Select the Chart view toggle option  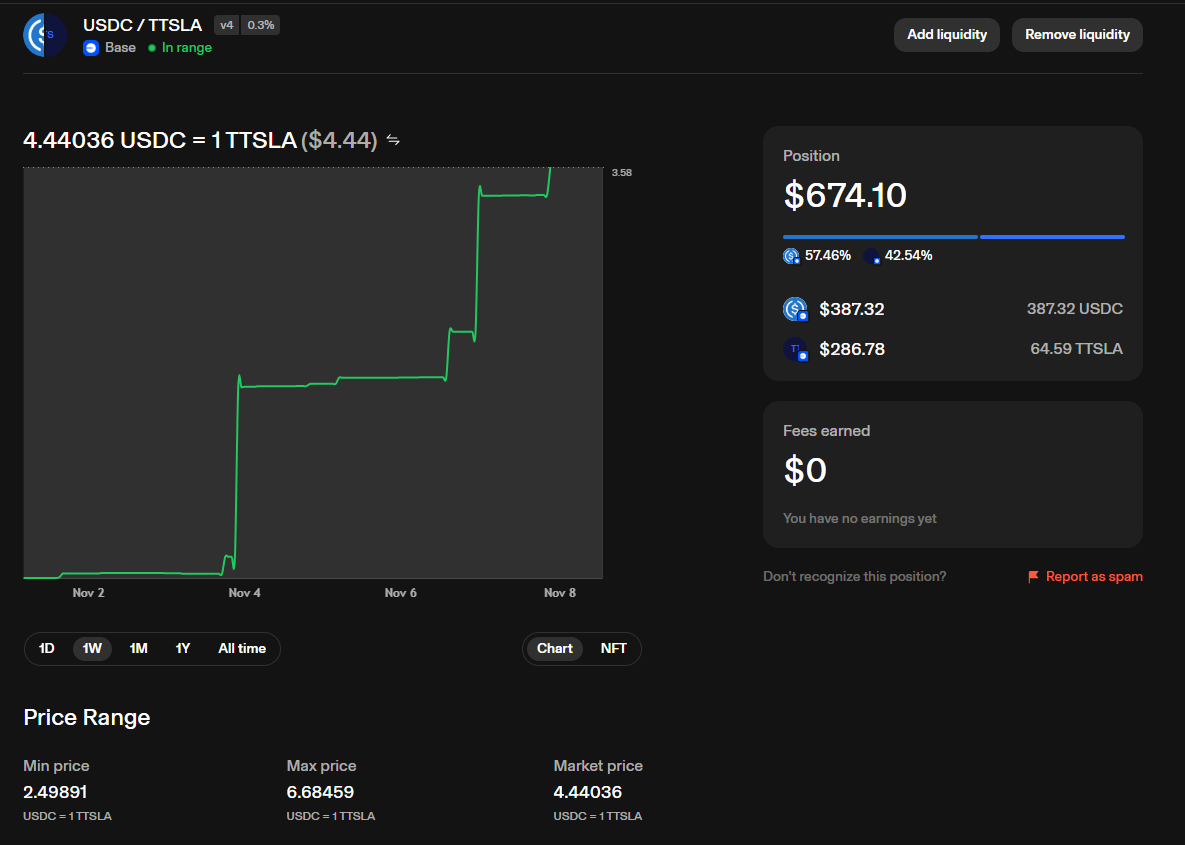pyautogui.click(x=554, y=649)
